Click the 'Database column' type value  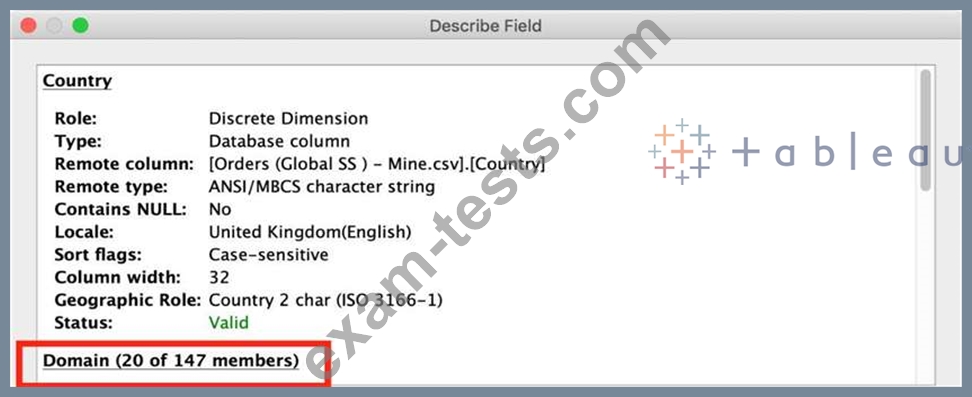click(x=279, y=141)
